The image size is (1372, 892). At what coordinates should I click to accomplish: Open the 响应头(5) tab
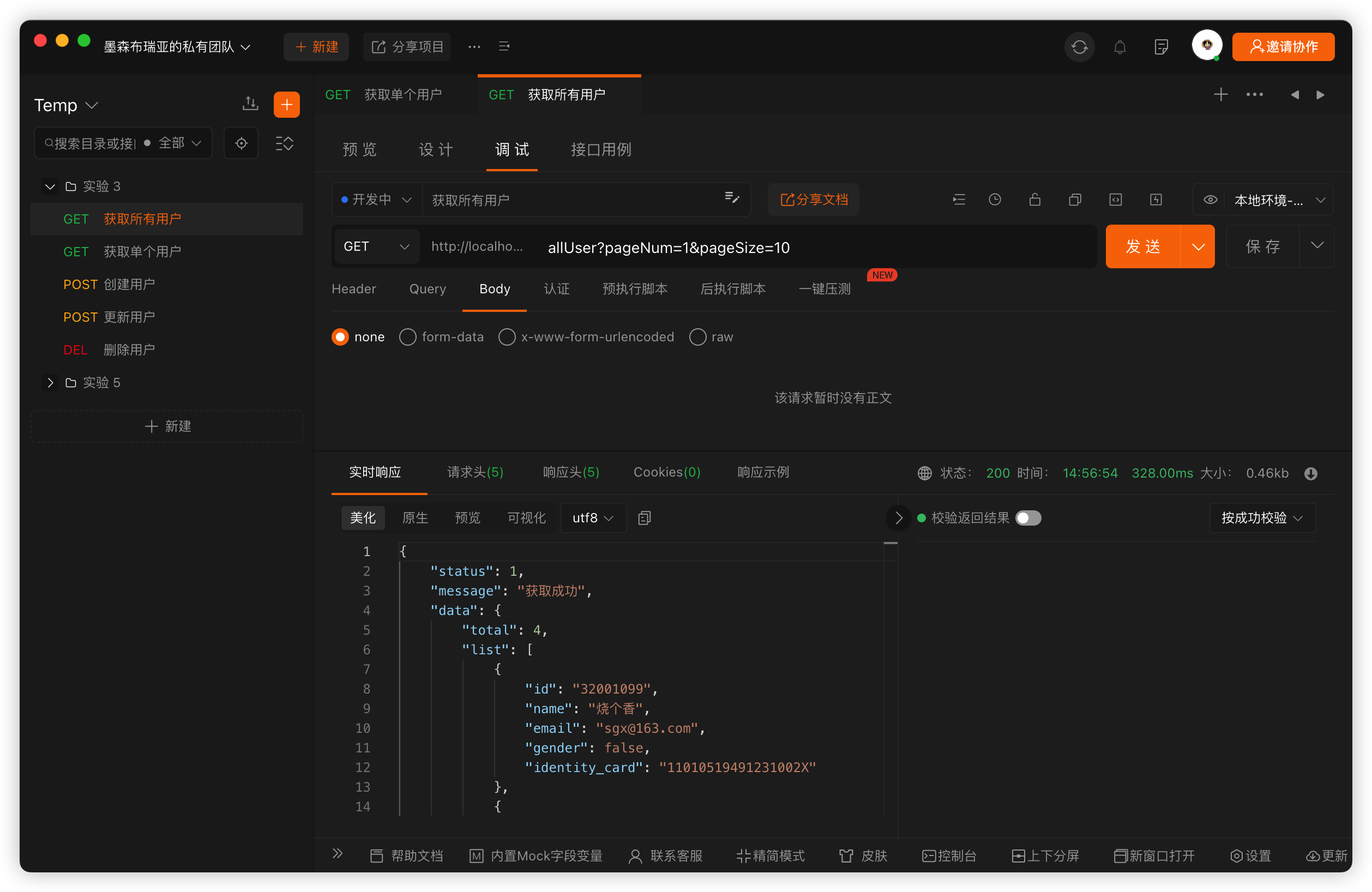tap(571, 472)
